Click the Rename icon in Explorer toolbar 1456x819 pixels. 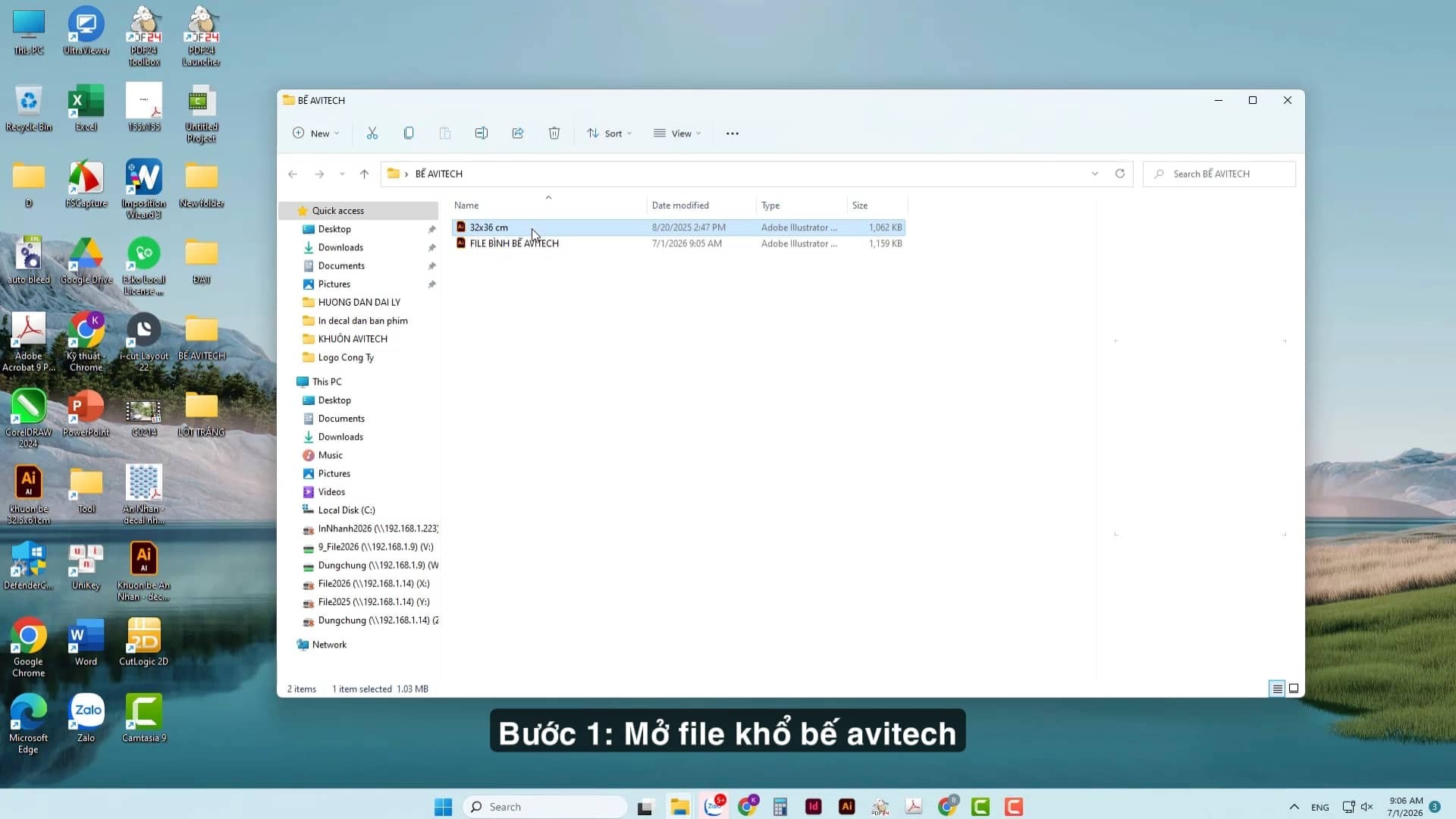tap(482, 133)
